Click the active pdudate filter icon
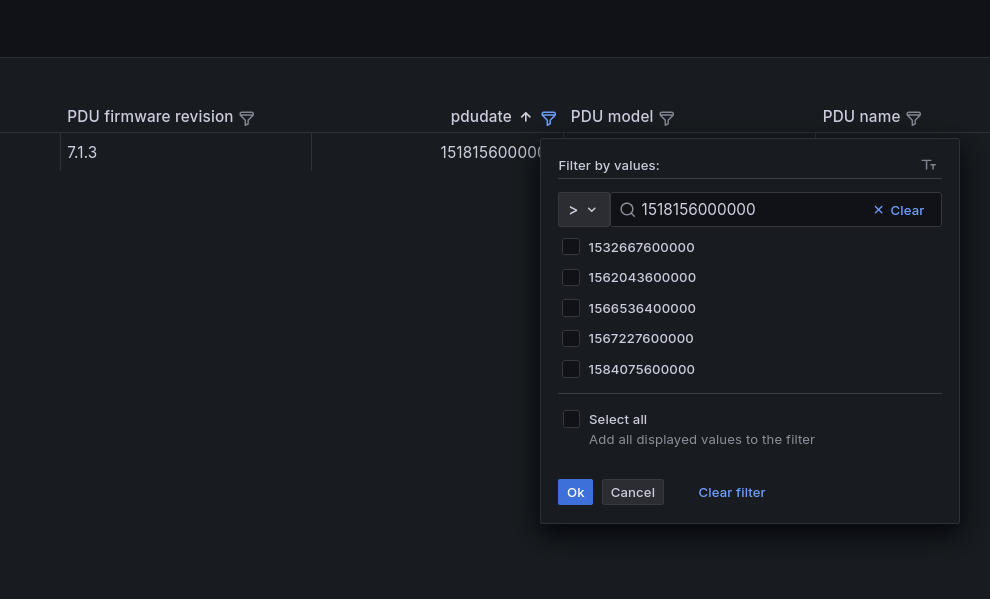This screenshot has width=990, height=599. tap(549, 117)
